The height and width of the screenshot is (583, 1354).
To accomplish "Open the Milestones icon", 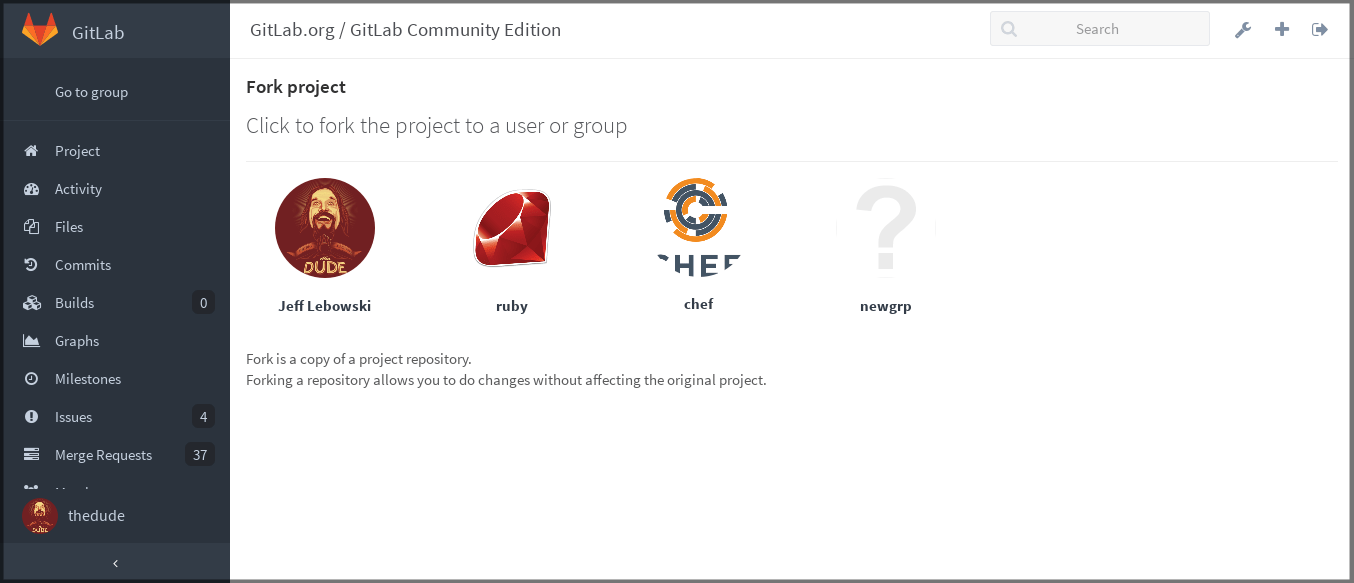I will [33, 379].
